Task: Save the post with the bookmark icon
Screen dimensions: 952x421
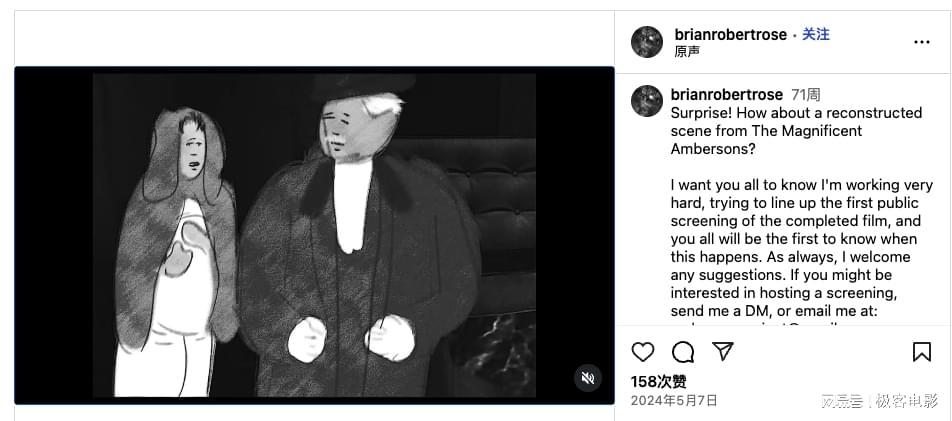Action: pyautogui.click(x=922, y=352)
